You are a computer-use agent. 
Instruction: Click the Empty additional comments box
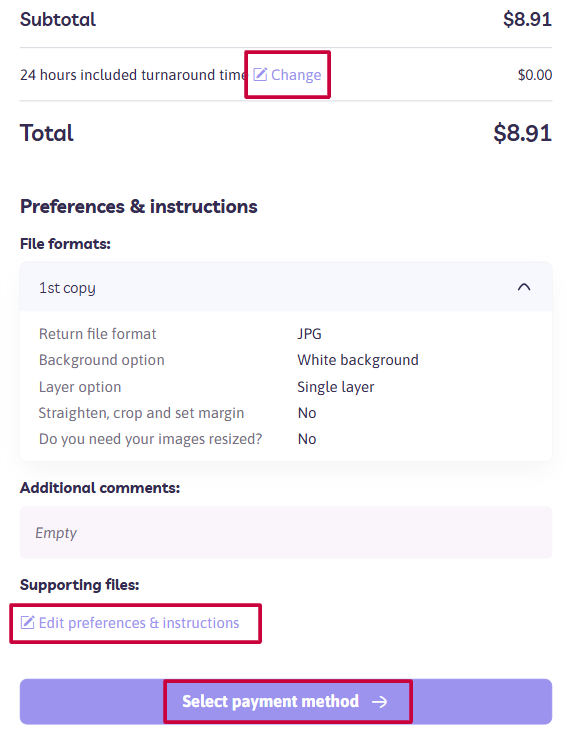(286, 533)
